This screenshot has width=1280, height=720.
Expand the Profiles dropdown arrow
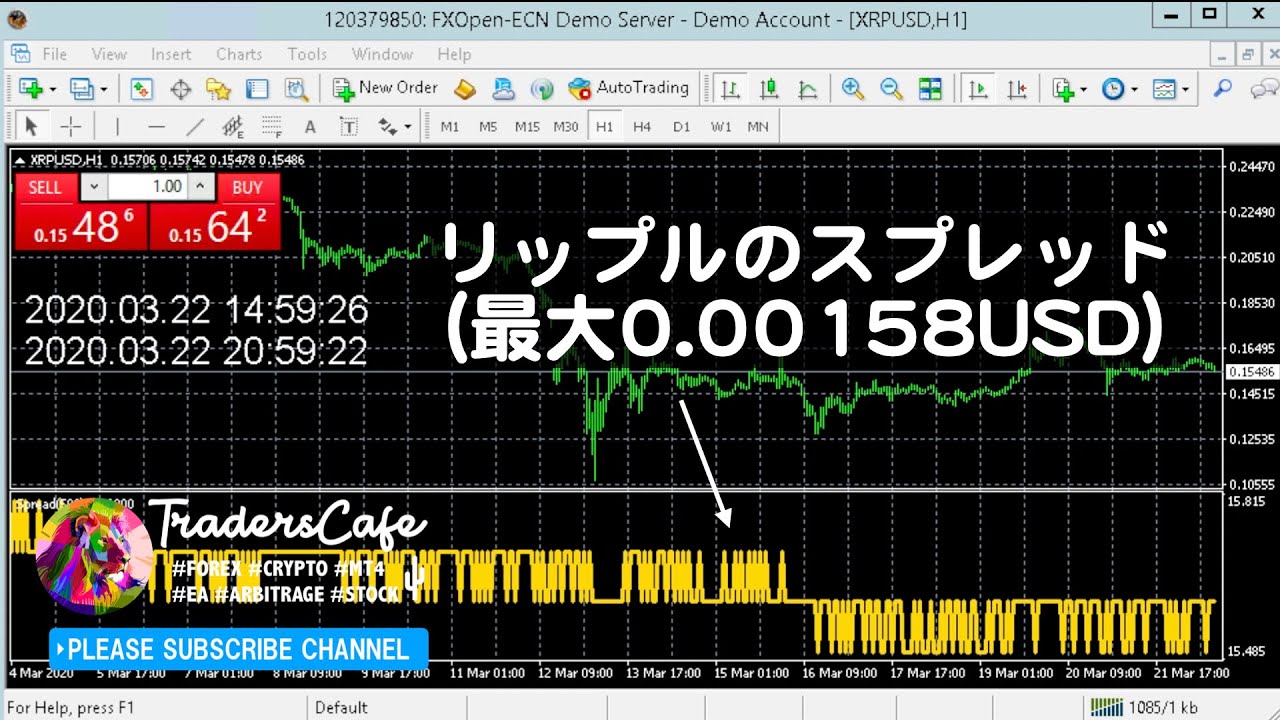click(x=103, y=89)
